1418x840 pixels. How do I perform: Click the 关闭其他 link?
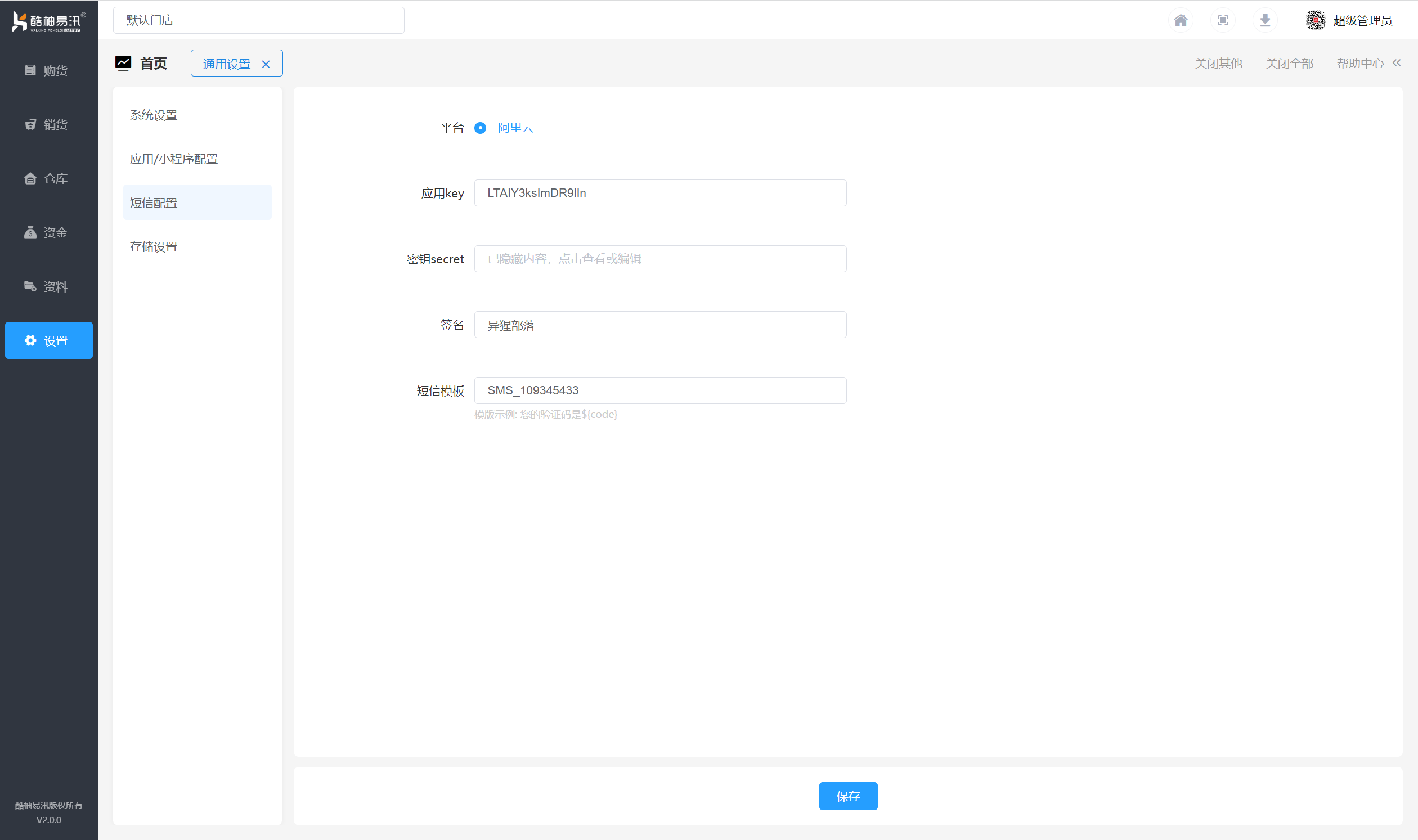click(x=1218, y=64)
